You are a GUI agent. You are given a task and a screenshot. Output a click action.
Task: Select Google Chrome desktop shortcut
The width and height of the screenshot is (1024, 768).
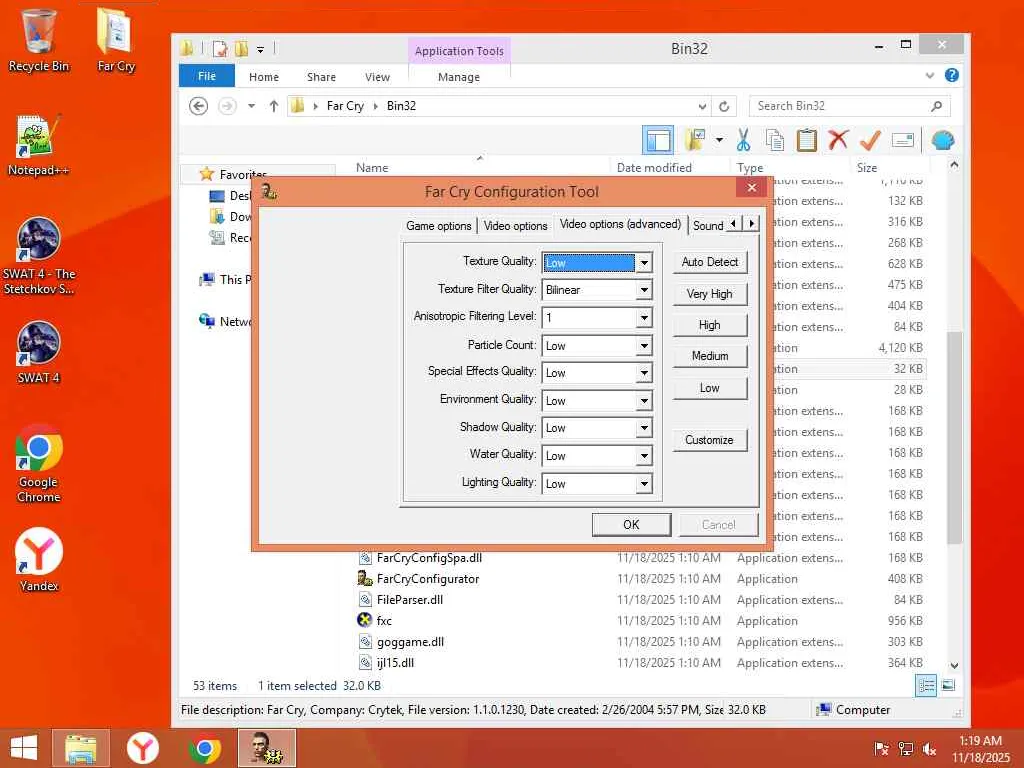pos(39,464)
